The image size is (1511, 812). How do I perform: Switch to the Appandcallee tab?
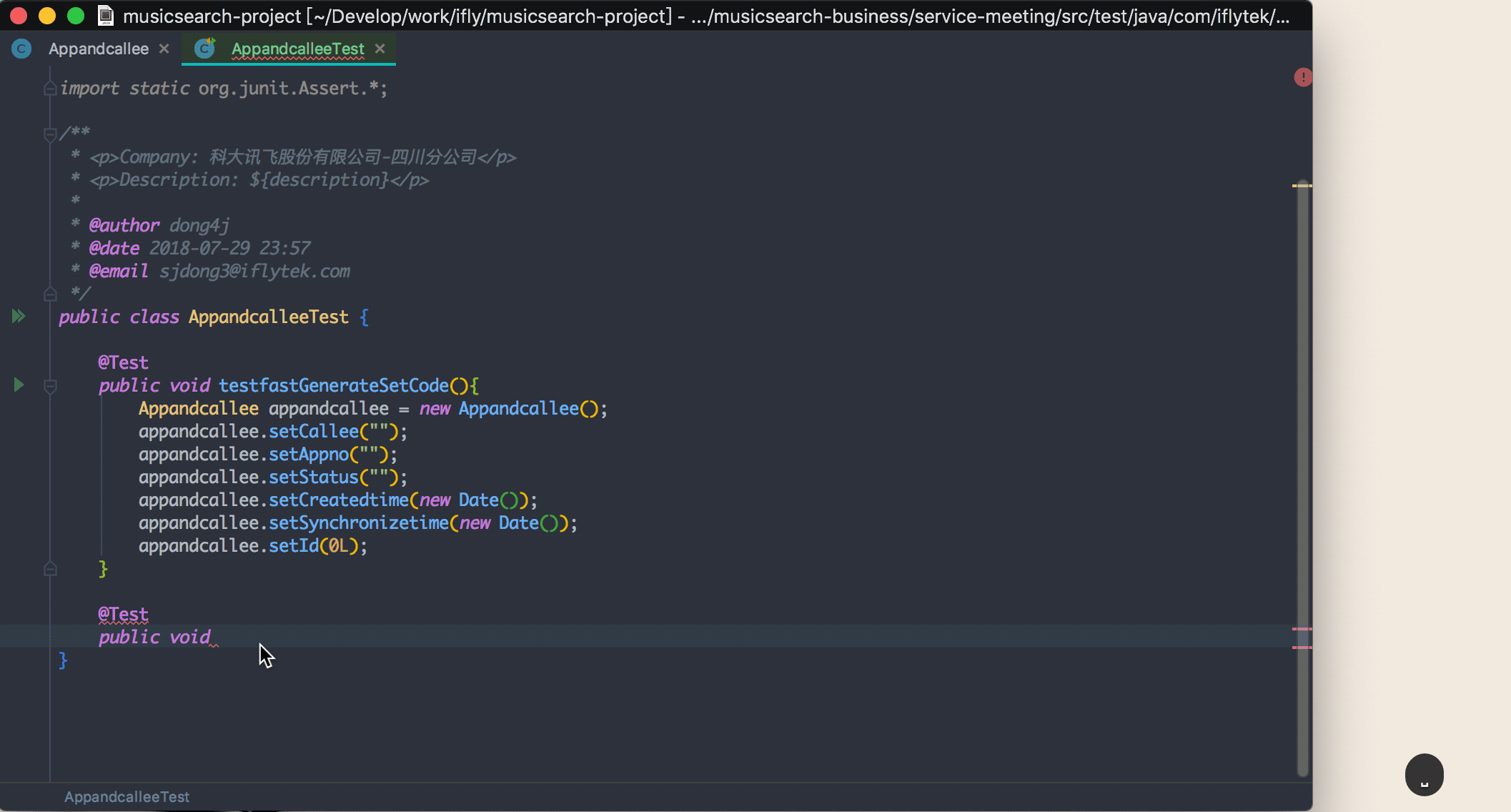click(x=99, y=49)
